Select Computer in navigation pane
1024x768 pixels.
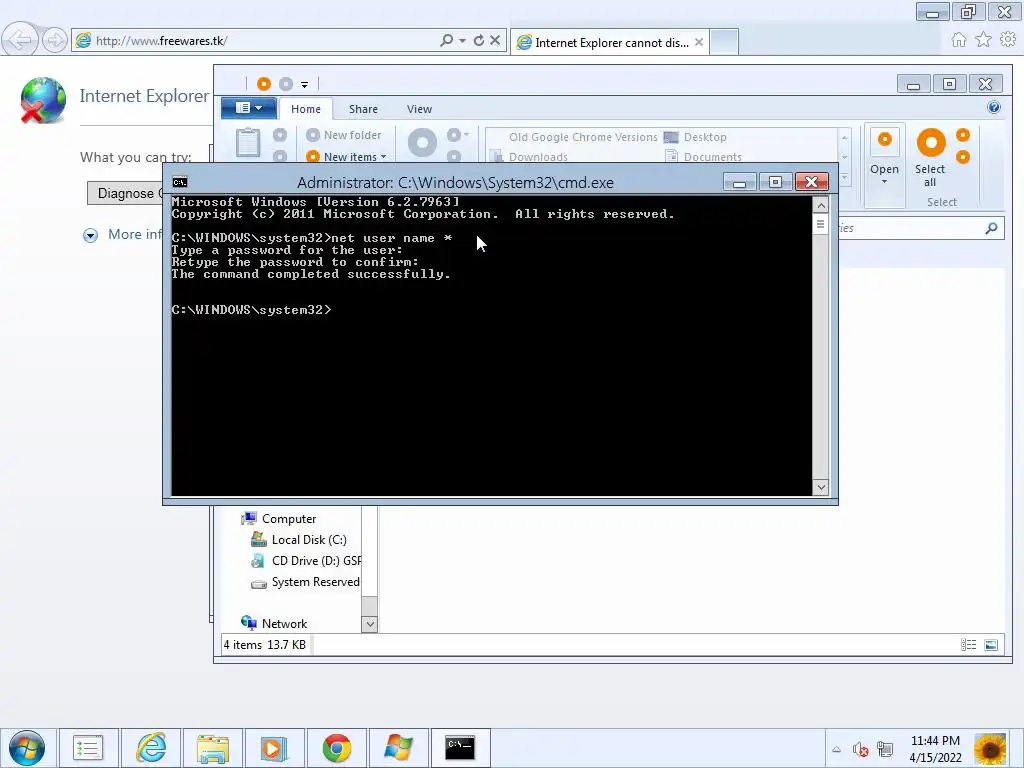click(279, 519)
